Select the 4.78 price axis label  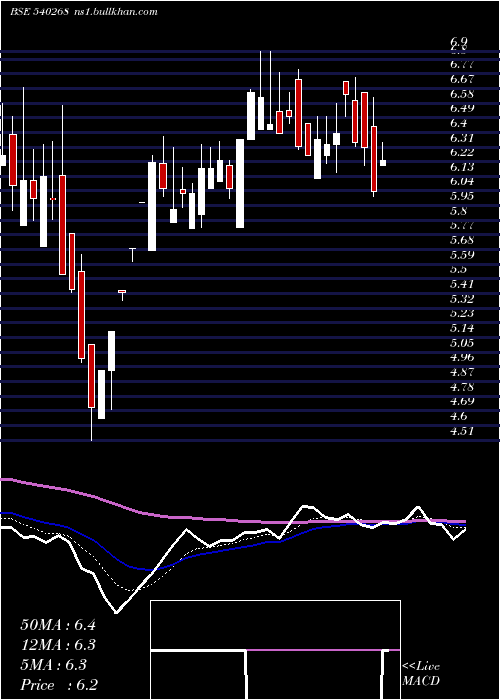[x=462, y=387]
